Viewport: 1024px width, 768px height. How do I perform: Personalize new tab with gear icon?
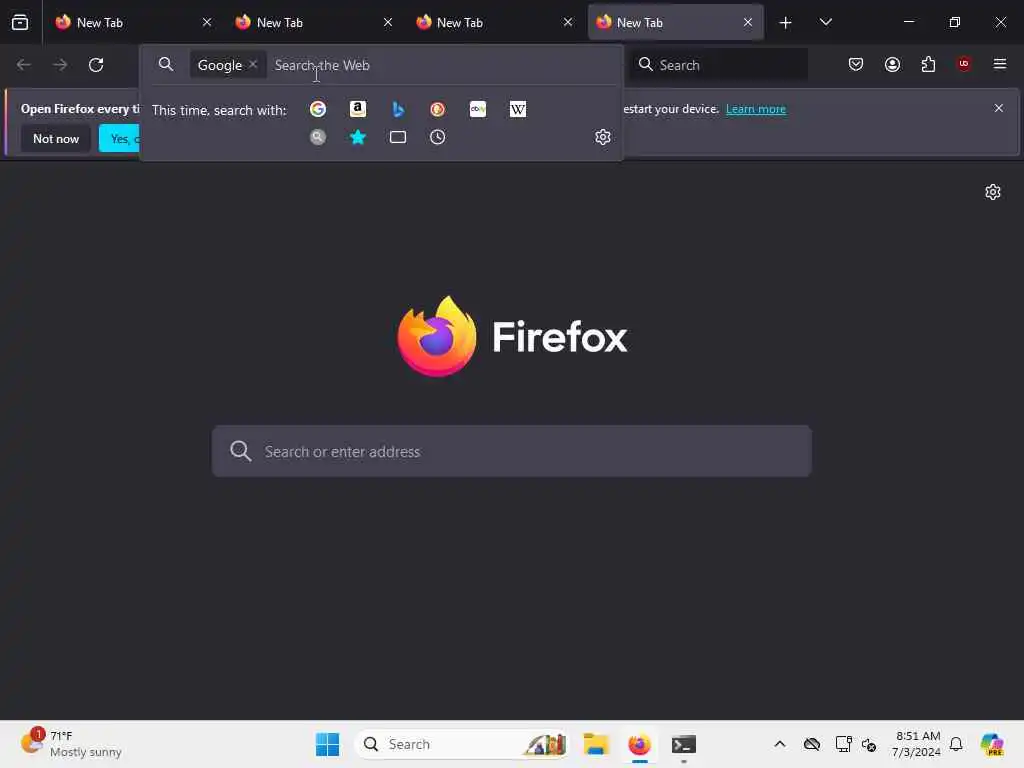tap(993, 192)
